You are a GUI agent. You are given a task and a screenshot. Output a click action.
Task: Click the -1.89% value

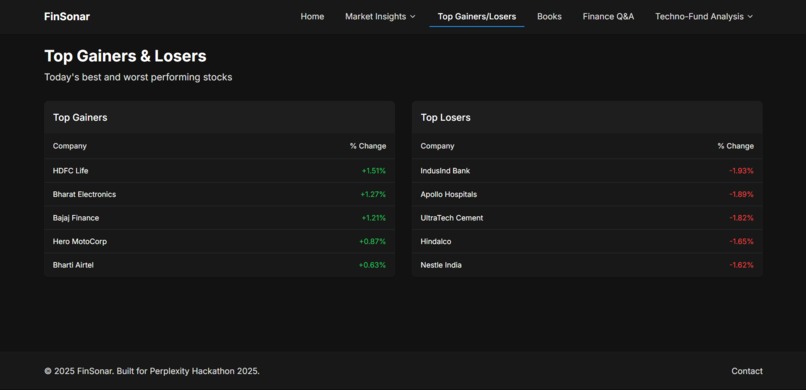tap(741, 194)
